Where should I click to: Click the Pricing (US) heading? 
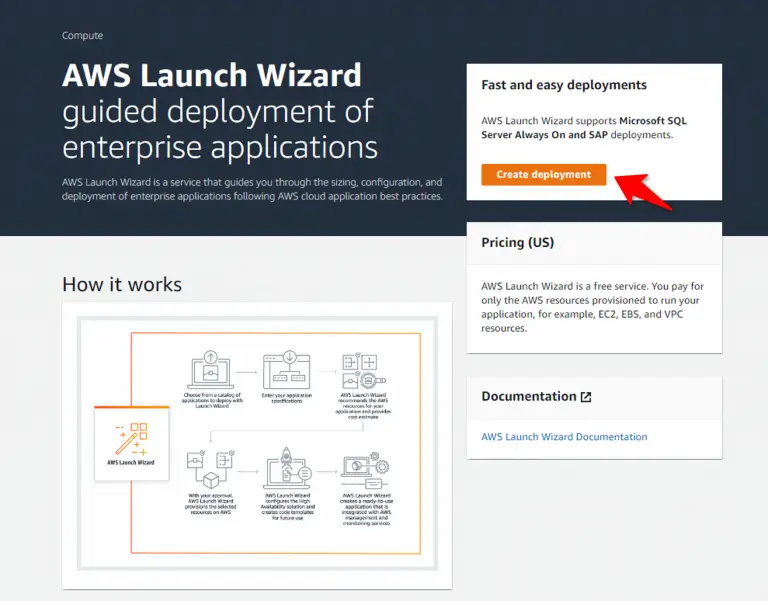click(518, 242)
